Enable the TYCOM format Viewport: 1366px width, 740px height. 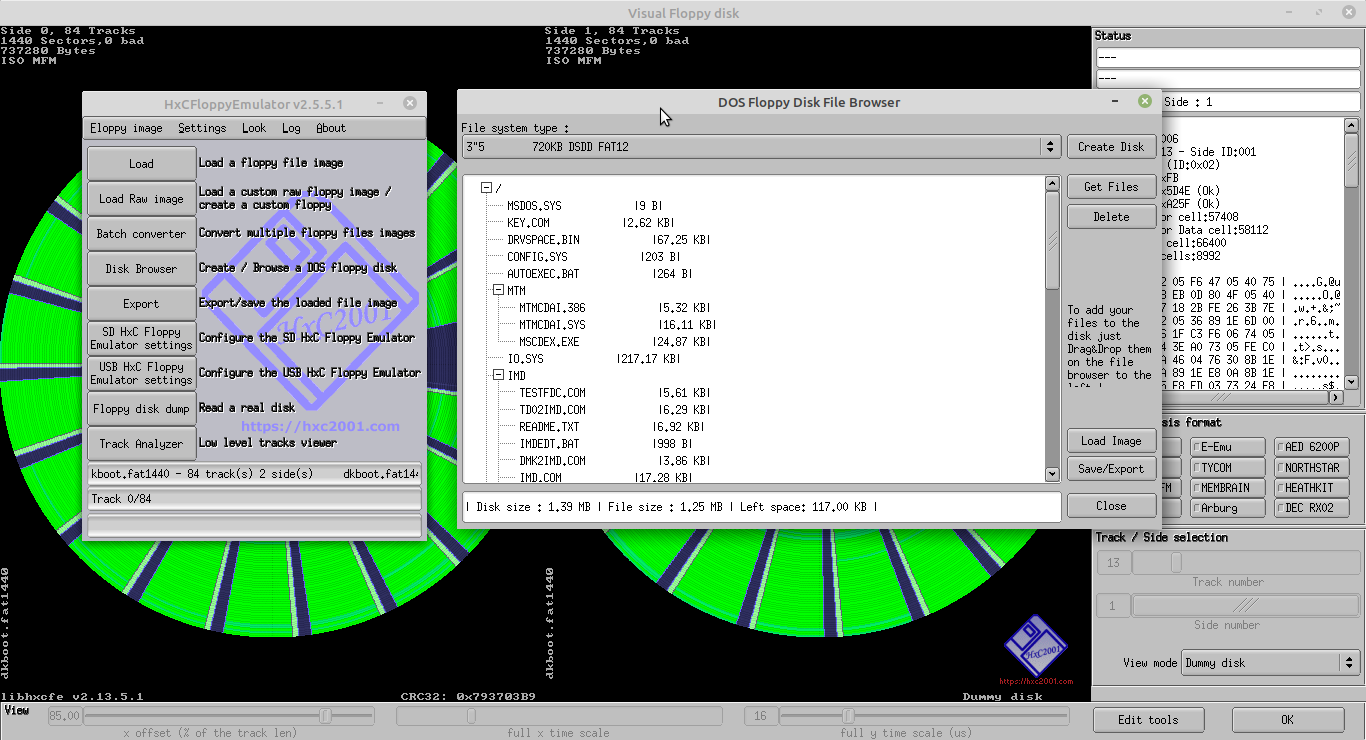point(1229,467)
